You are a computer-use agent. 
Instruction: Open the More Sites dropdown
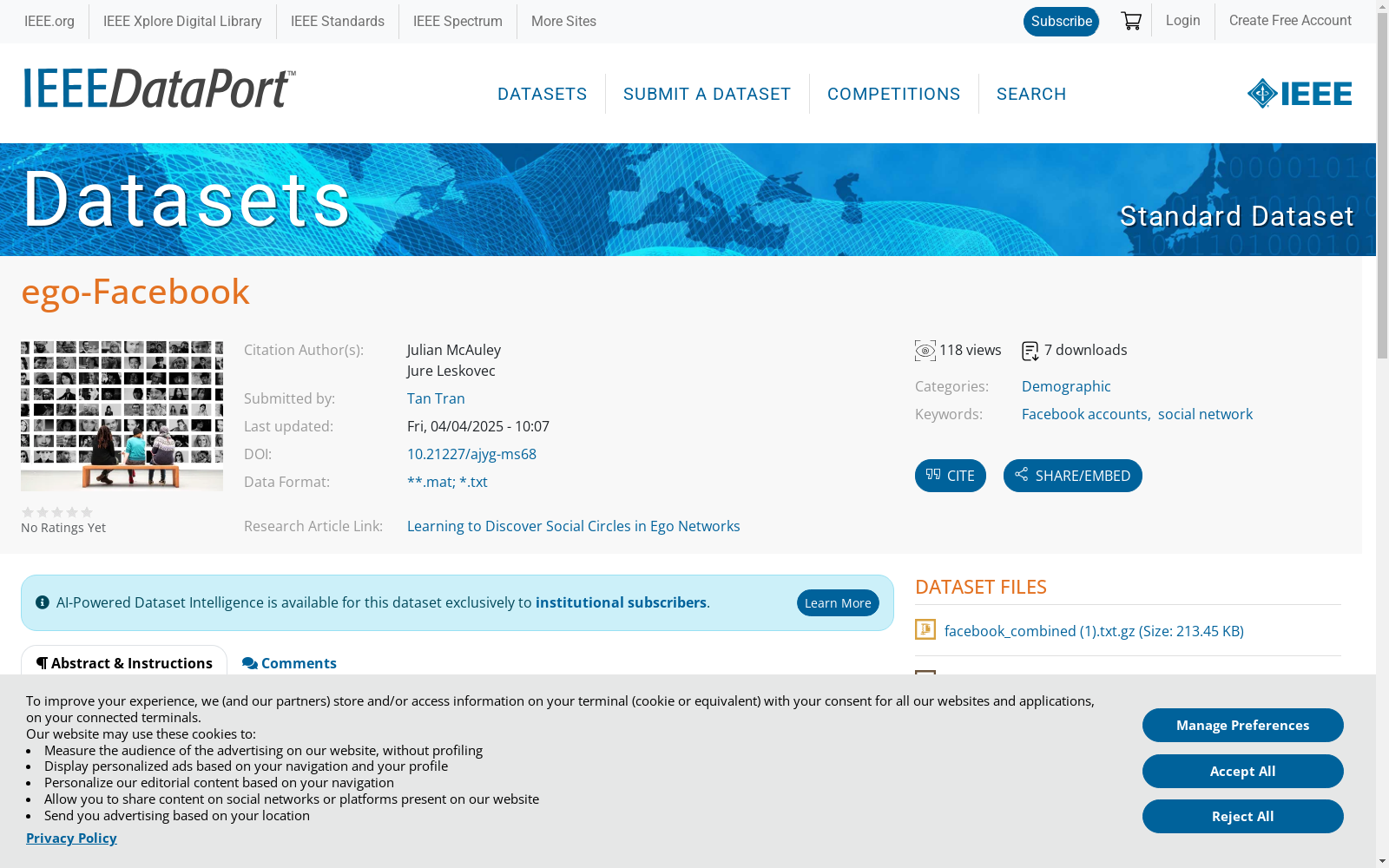click(x=563, y=21)
